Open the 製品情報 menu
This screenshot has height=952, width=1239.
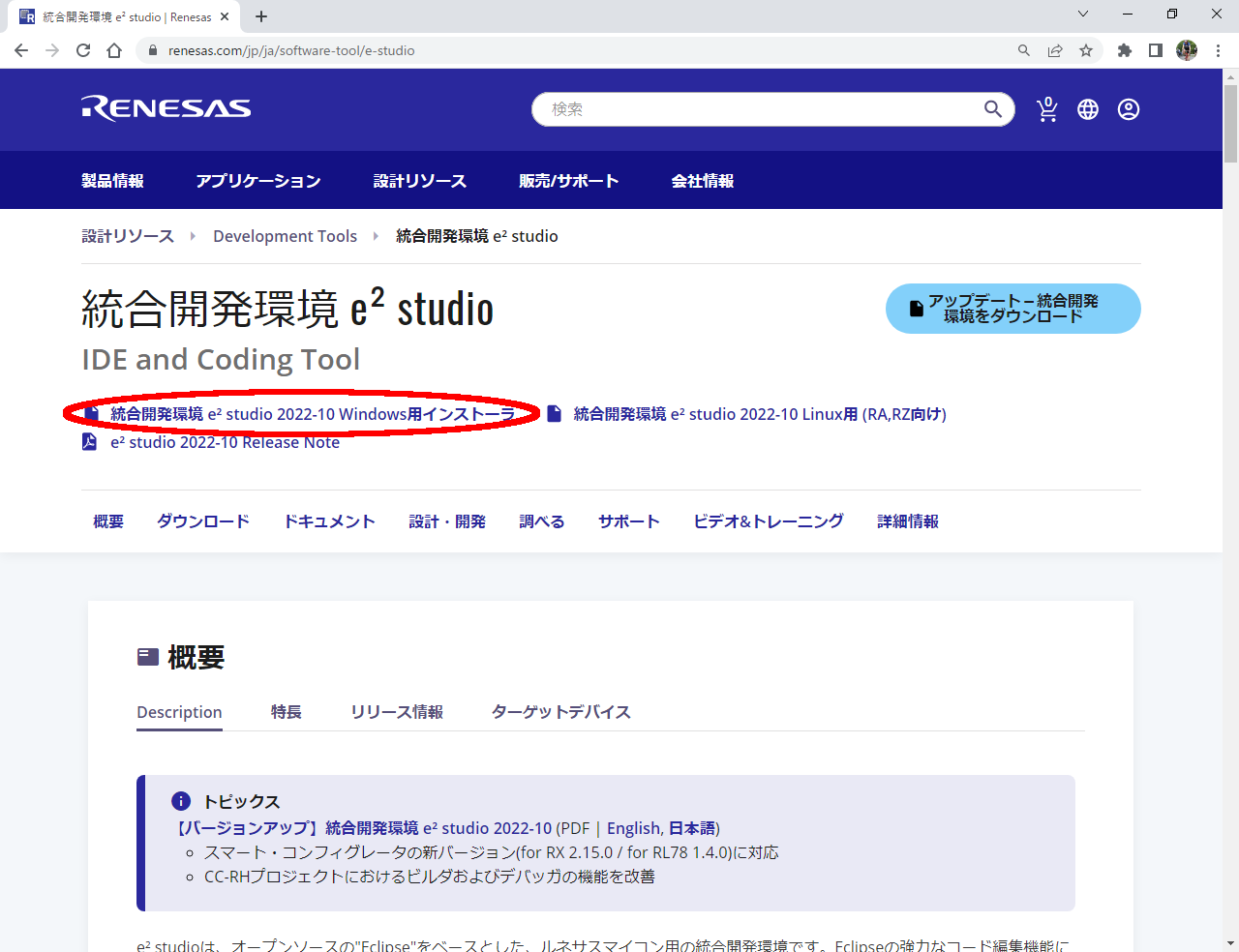[x=112, y=181]
